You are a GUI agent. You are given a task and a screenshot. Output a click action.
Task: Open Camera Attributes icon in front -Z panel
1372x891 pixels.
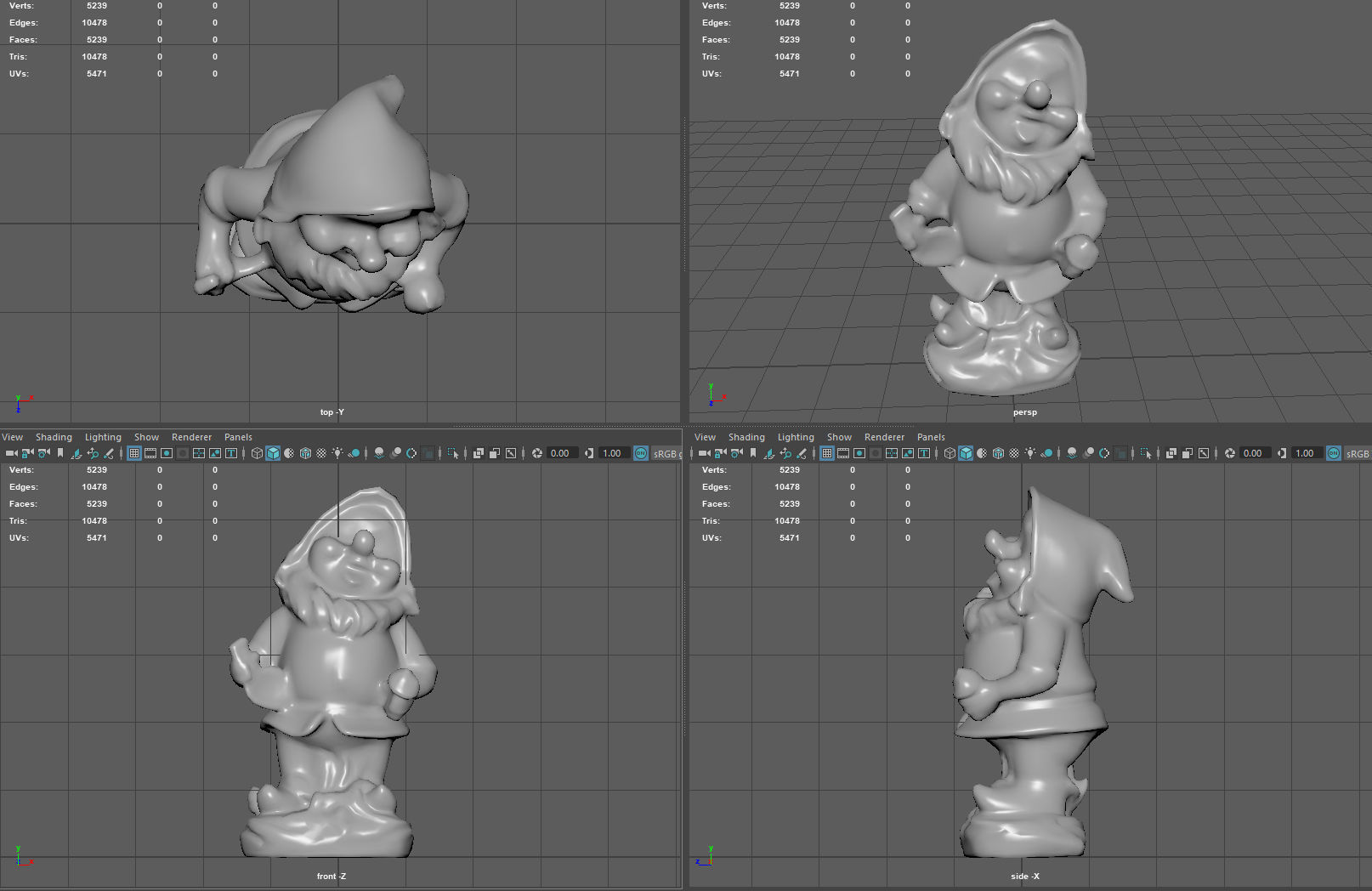coord(43,453)
